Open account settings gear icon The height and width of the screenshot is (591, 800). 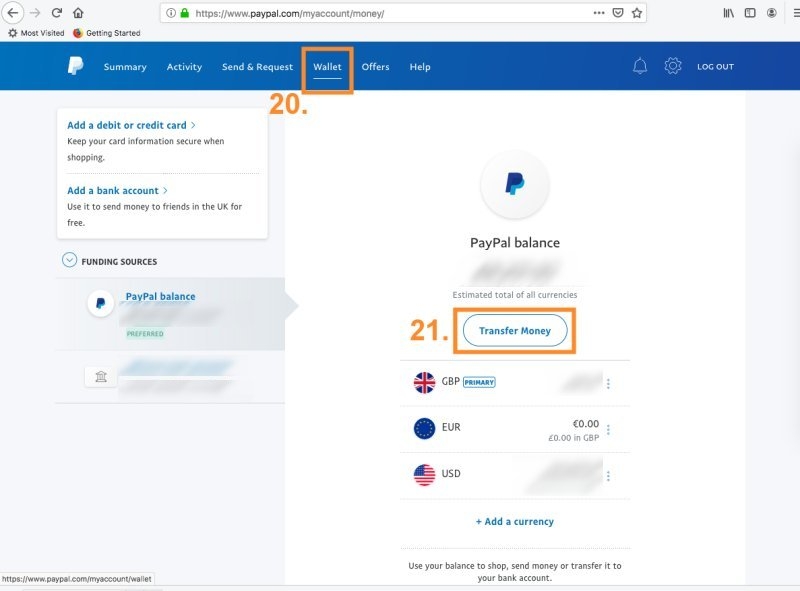tap(673, 66)
